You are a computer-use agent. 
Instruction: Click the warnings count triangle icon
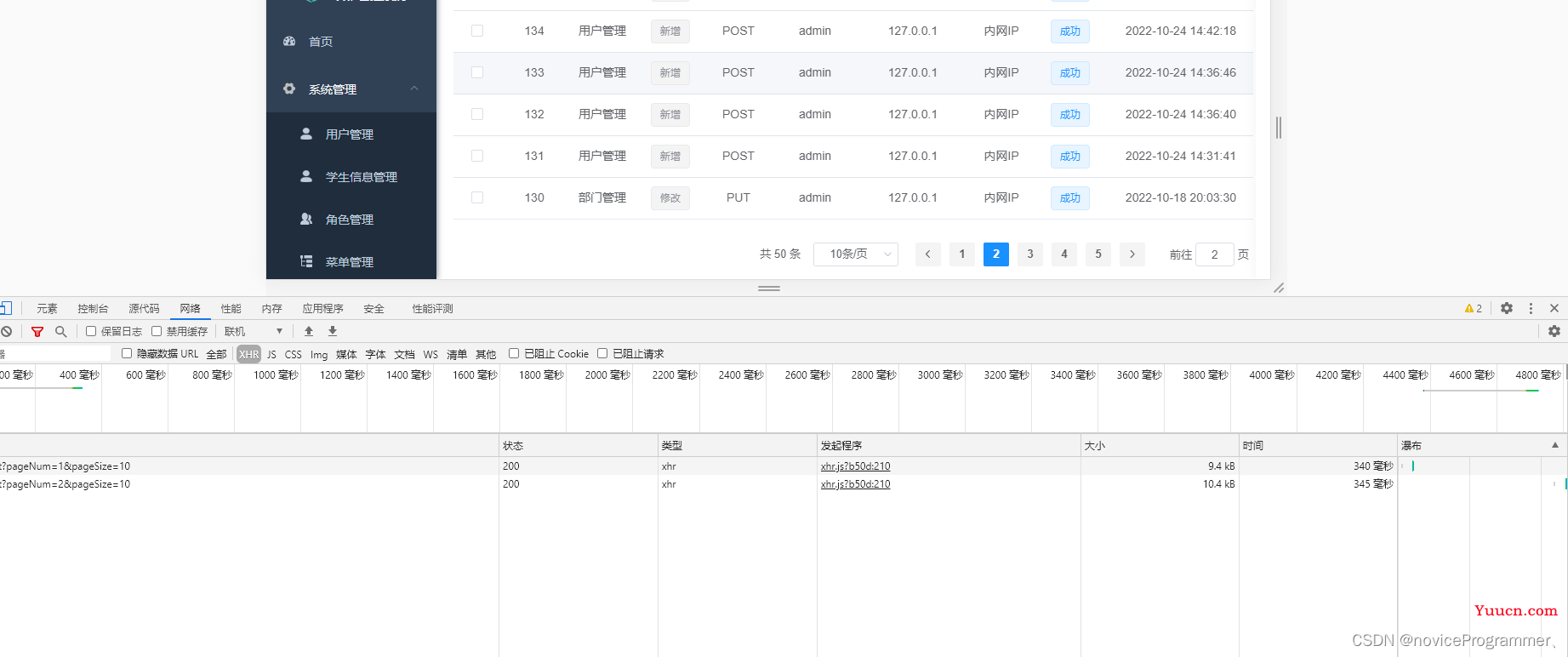1469,308
